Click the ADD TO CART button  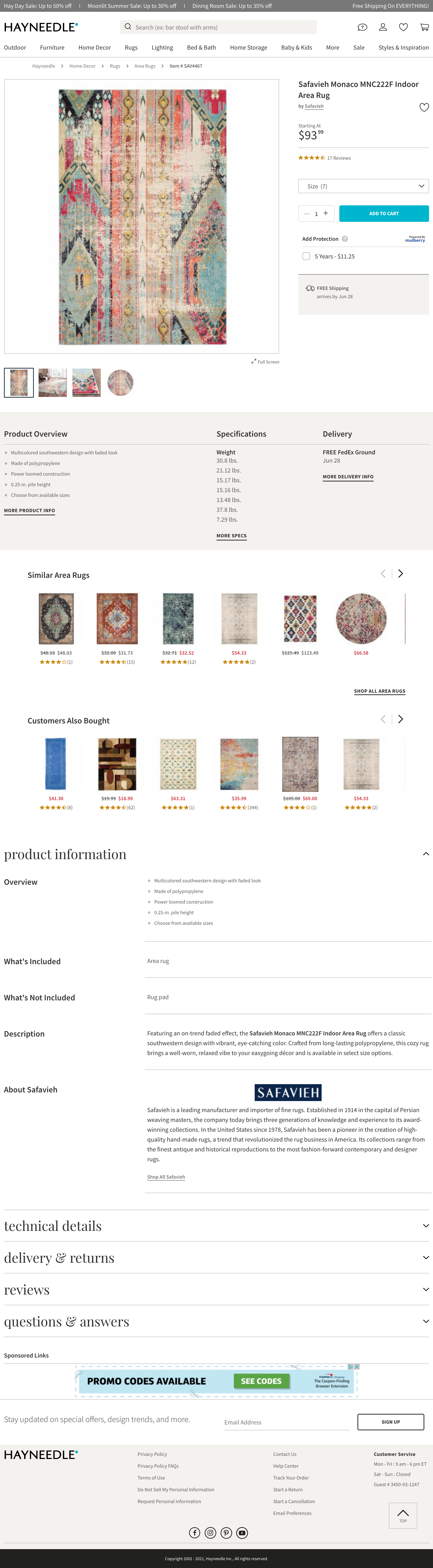(384, 214)
